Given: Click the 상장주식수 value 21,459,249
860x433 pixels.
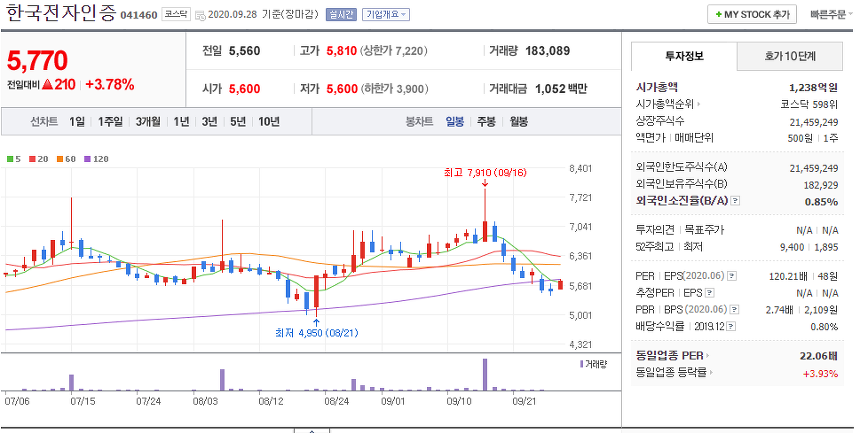Looking at the screenshot, I should point(814,122).
